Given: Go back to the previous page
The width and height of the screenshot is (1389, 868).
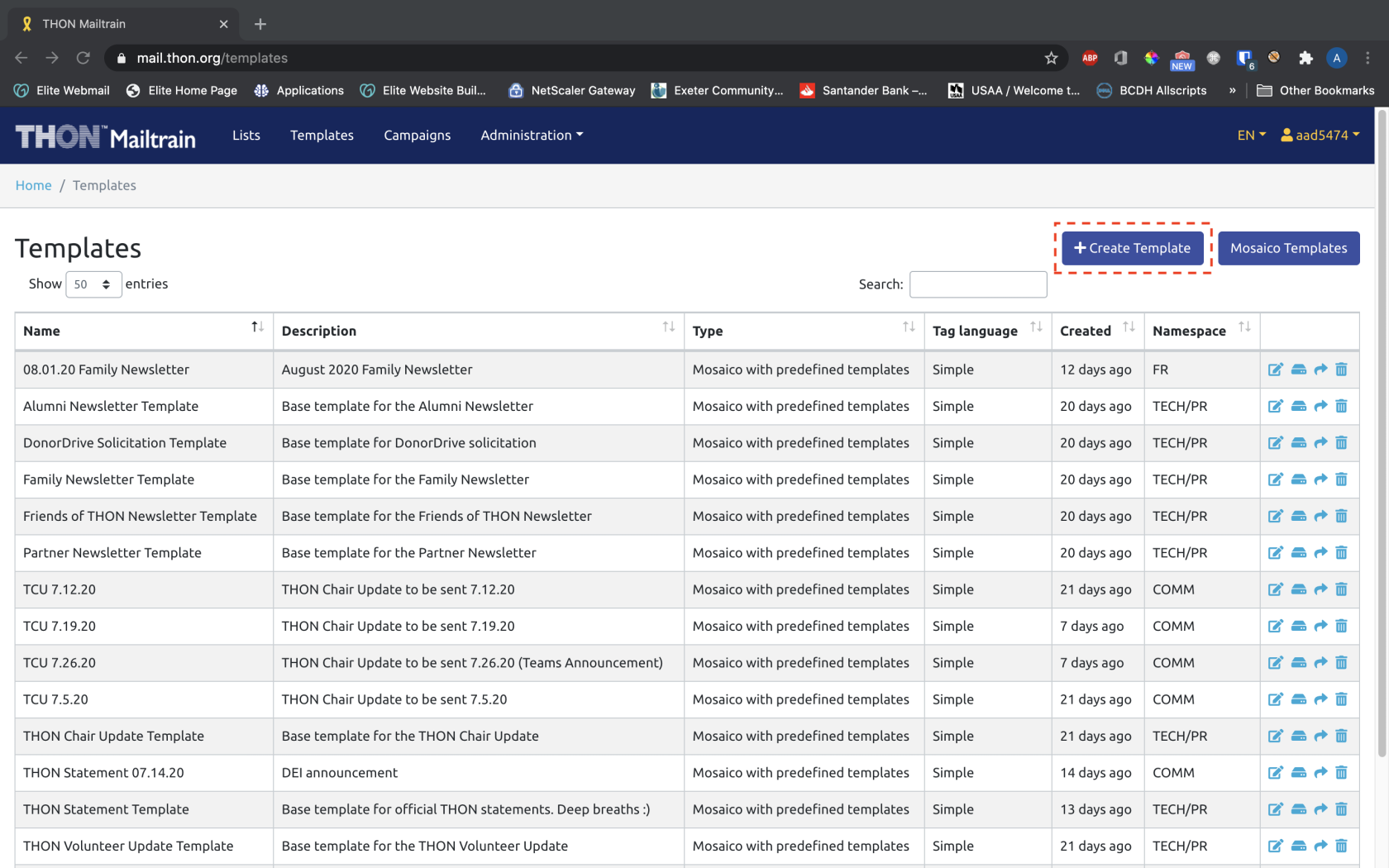Looking at the screenshot, I should (21, 58).
